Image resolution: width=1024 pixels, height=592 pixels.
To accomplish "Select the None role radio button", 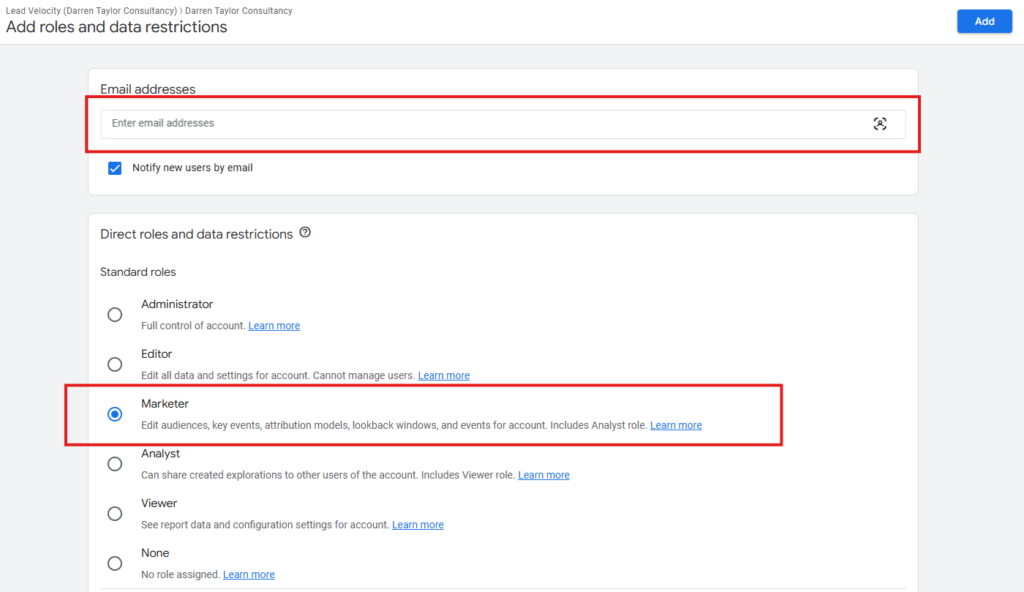I will pyautogui.click(x=115, y=563).
